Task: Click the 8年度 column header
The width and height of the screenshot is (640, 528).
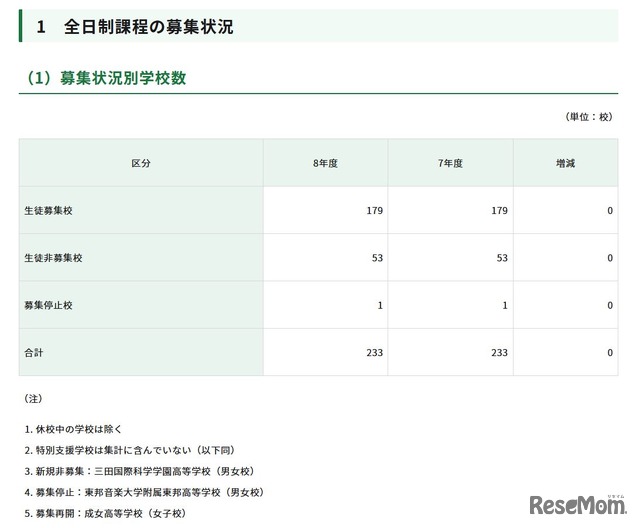Action: pyautogui.click(x=325, y=163)
